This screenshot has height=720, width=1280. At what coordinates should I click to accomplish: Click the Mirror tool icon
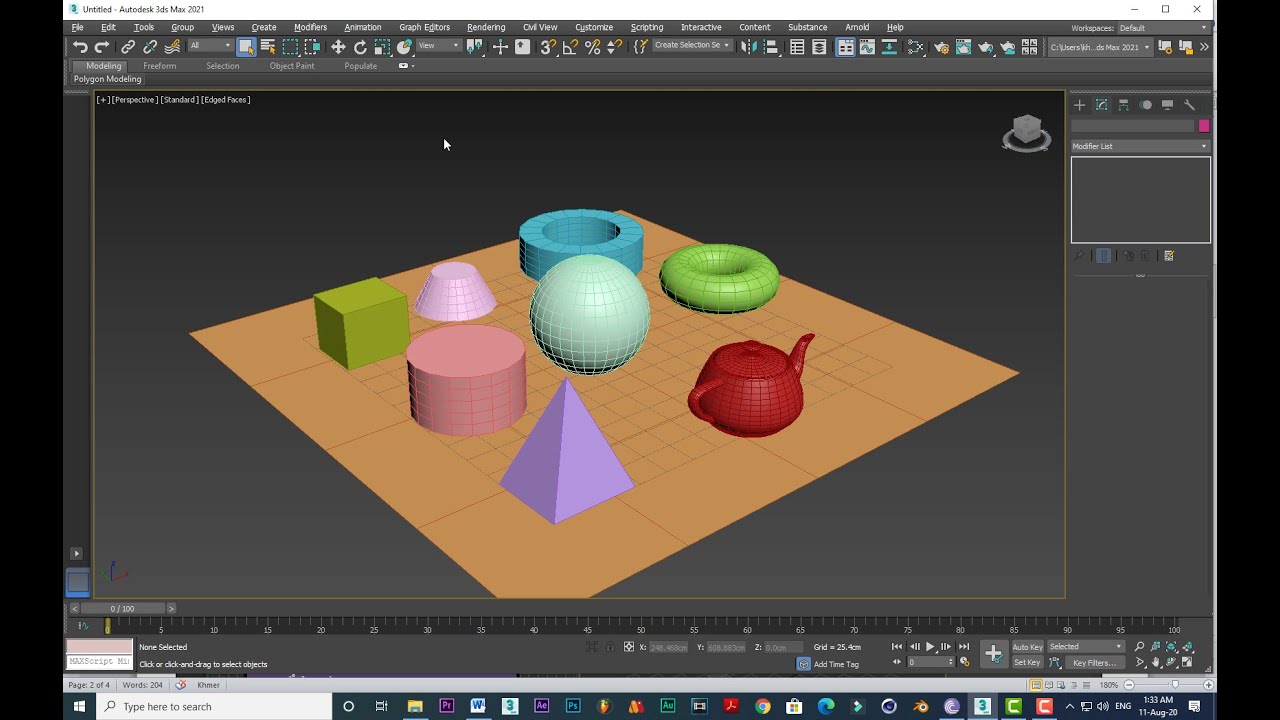[x=748, y=47]
